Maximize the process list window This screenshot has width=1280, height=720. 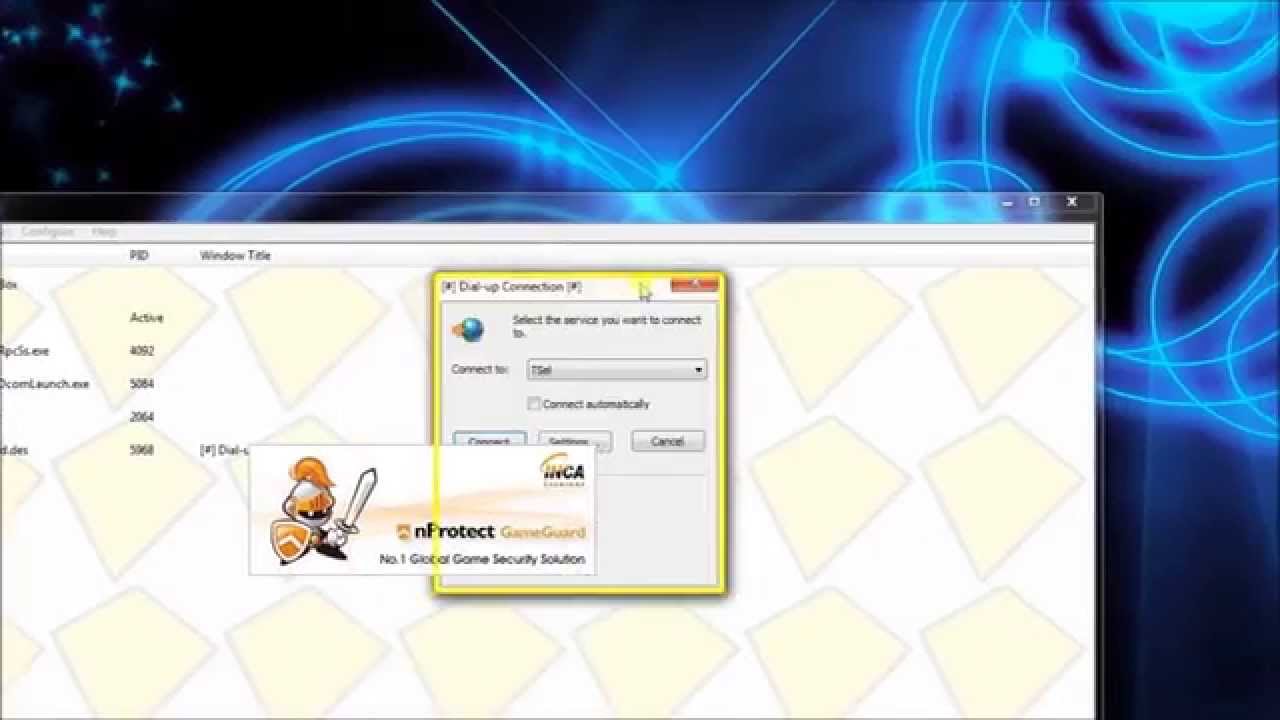click(x=1034, y=202)
